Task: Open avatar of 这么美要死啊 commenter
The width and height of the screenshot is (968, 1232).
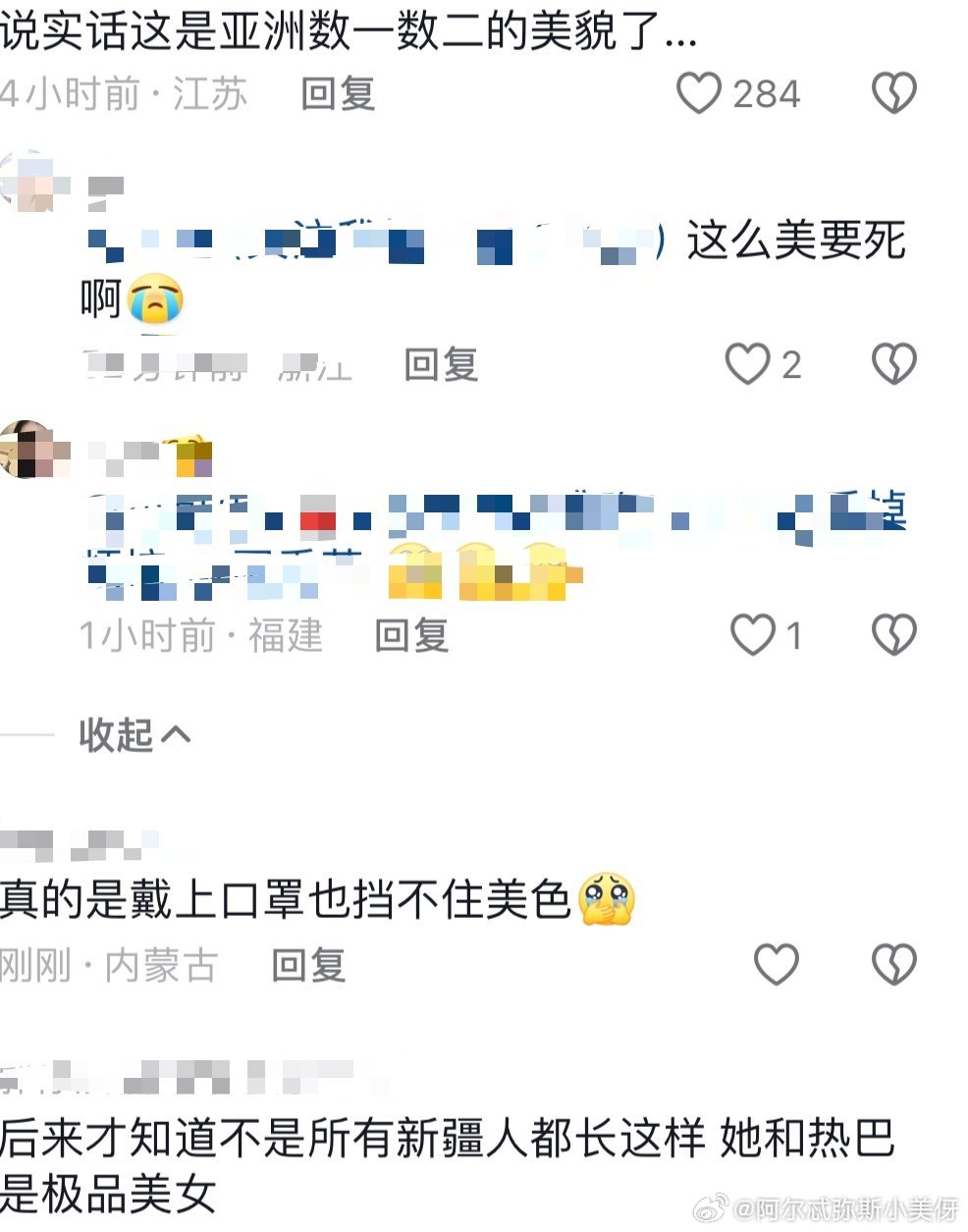Action: [29, 181]
